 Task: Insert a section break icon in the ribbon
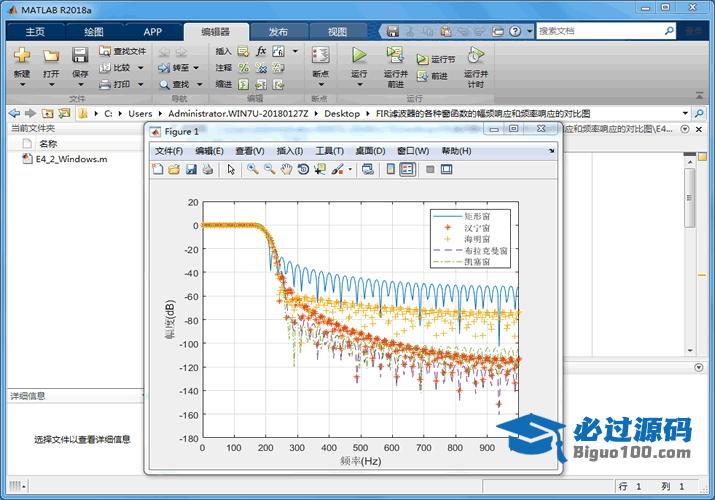tap(243, 51)
